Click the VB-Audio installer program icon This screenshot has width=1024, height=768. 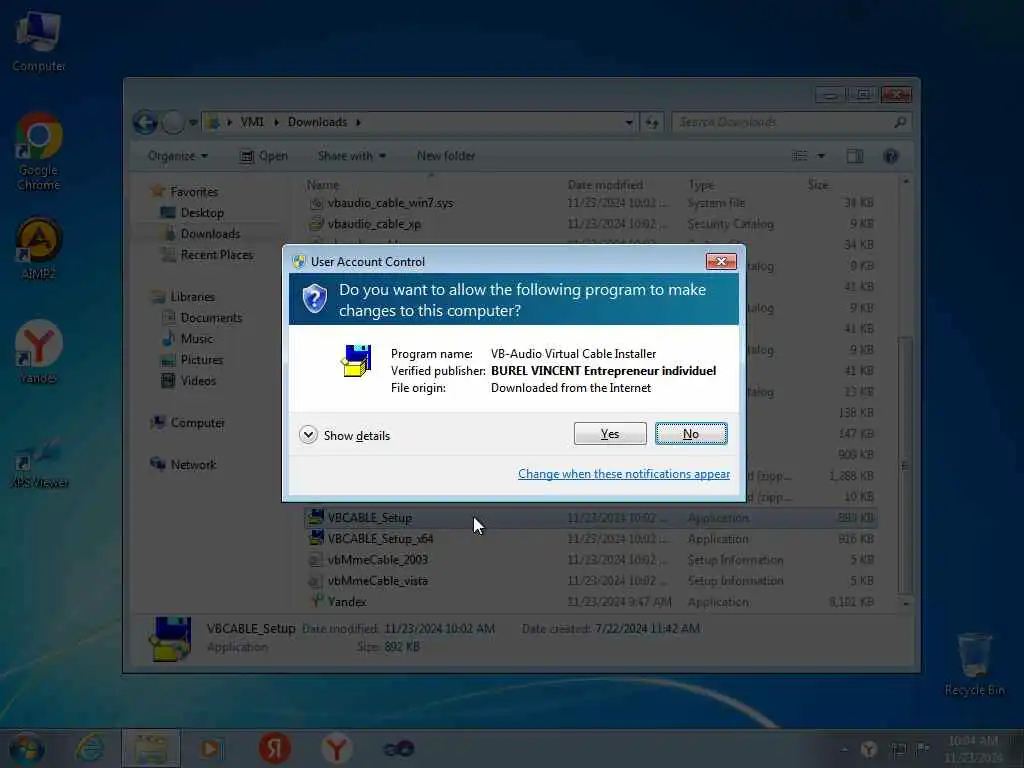coord(356,360)
